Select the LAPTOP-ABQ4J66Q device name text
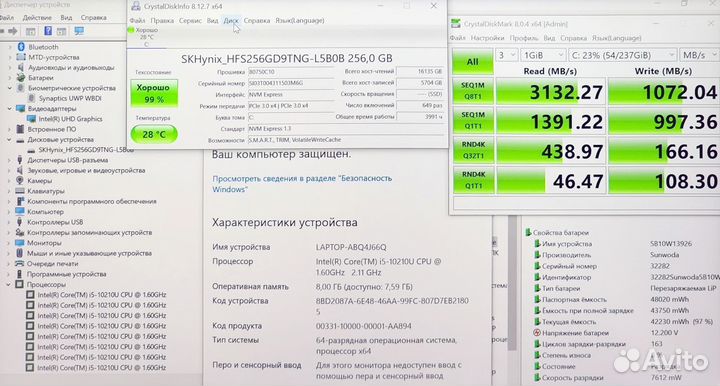 pos(351,247)
